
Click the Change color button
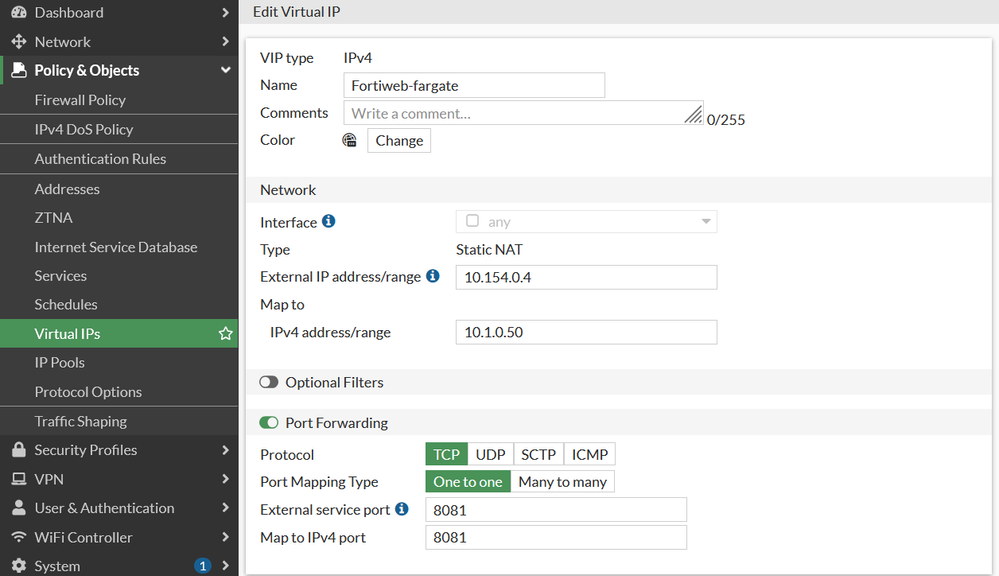point(399,141)
